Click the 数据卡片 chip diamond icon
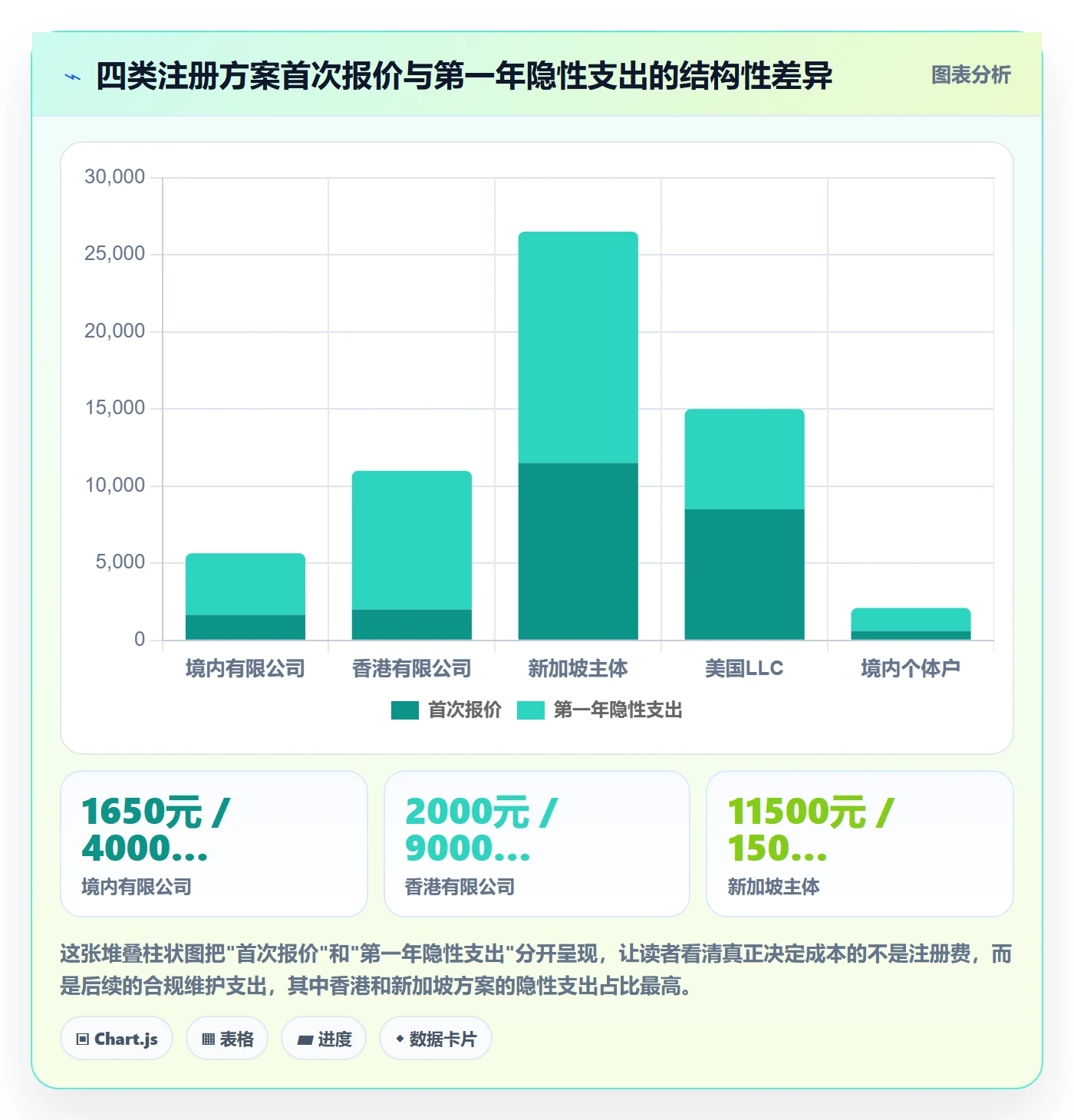The height and width of the screenshot is (1120, 1074). pyautogui.click(x=400, y=1039)
